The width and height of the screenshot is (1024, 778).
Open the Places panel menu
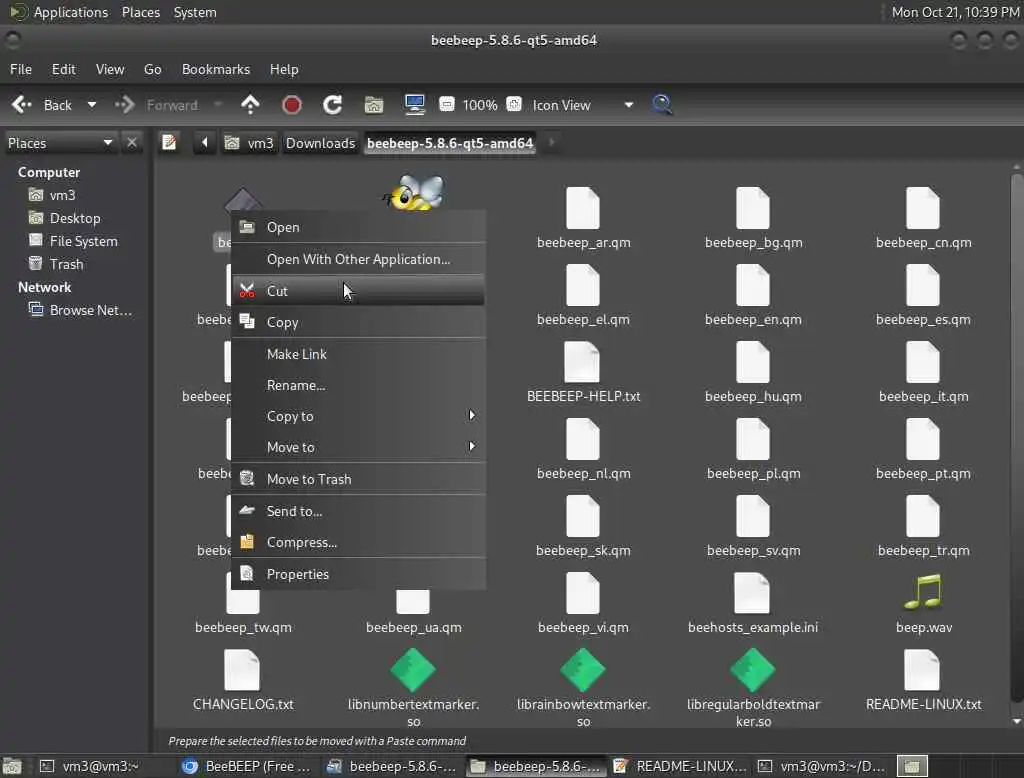click(x=140, y=12)
